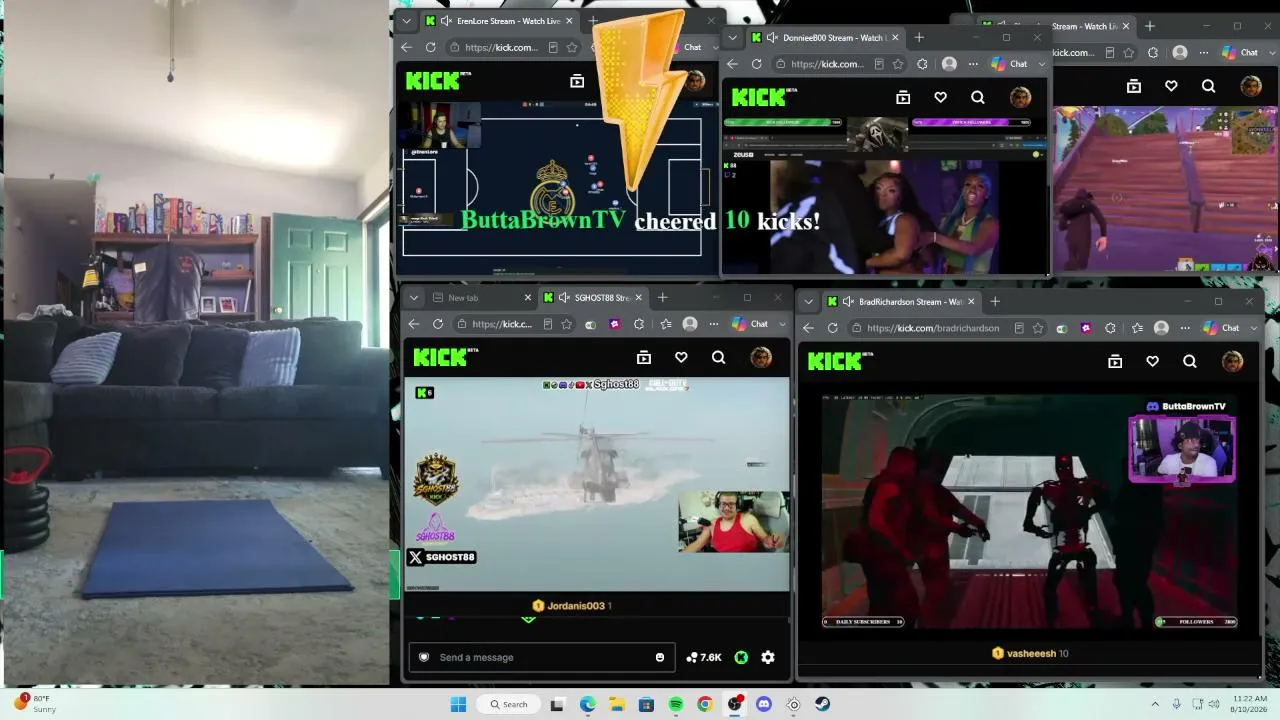Open browser menu in SGhost88 window
Image resolution: width=1280 pixels, height=720 pixels.
713,324
